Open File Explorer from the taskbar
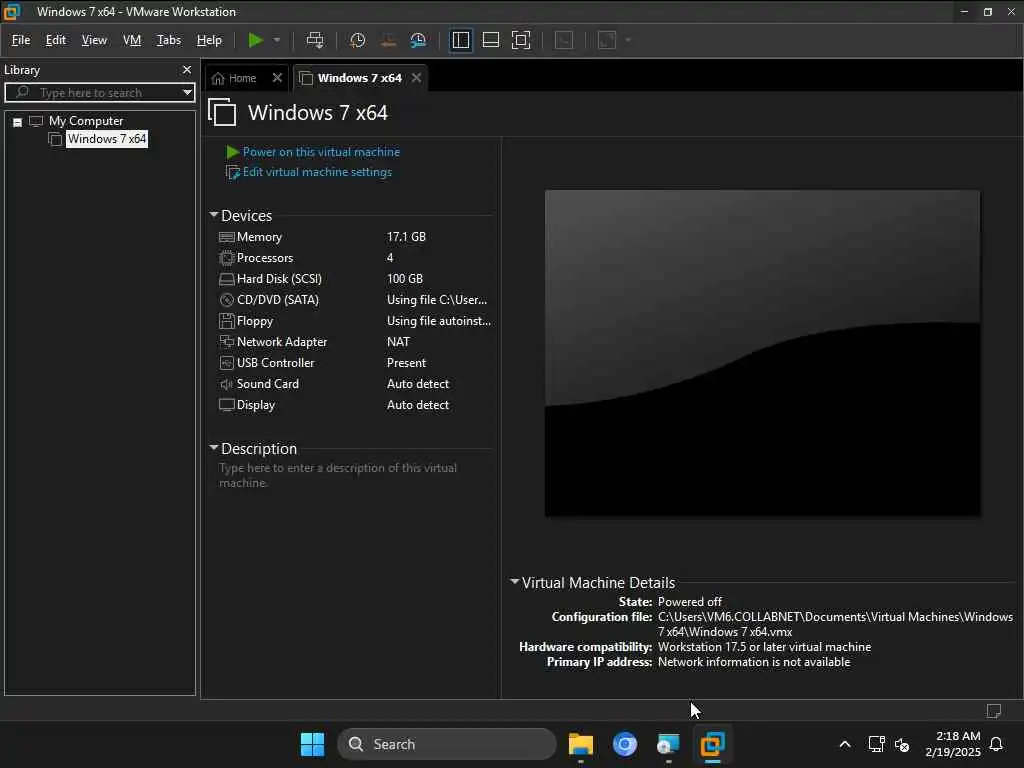 click(x=581, y=744)
